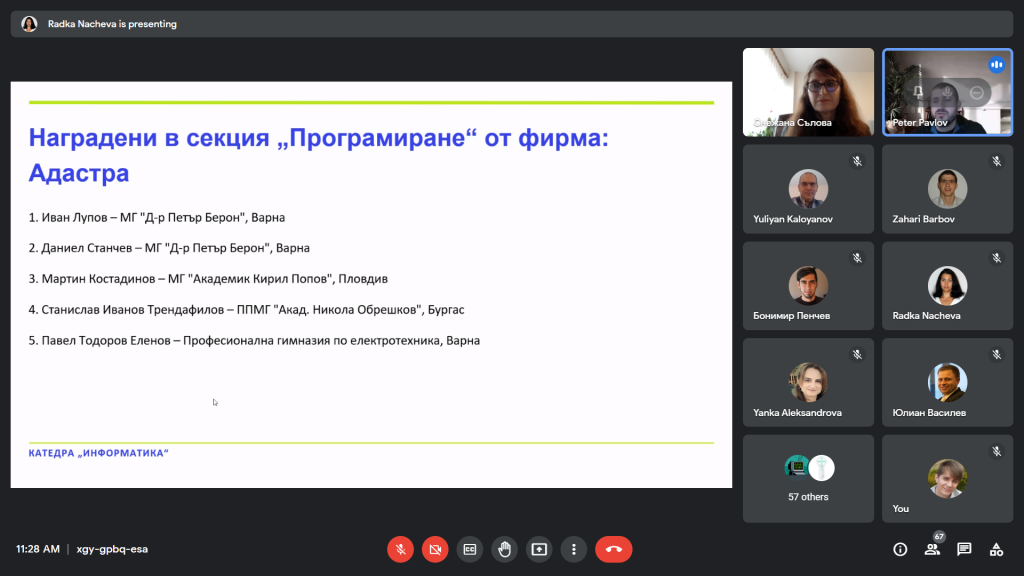Toggle closed captions with the CC button
The width and height of the screenshot is (1024, 576).
470,549
